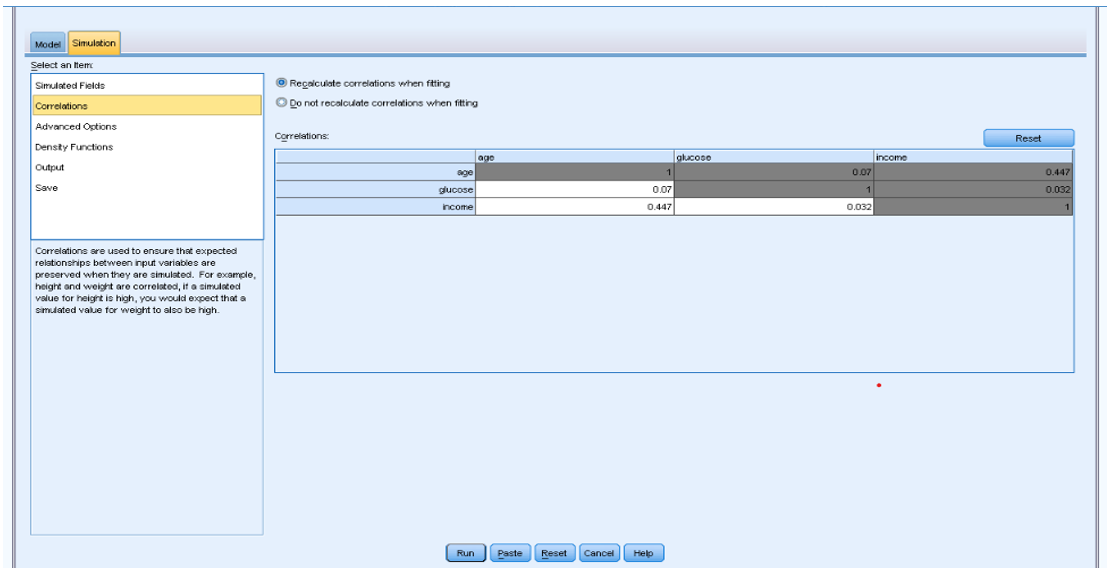Select Do not recalculate correlations when fitting
This screenshot has height=579, width=1107.
283,103
